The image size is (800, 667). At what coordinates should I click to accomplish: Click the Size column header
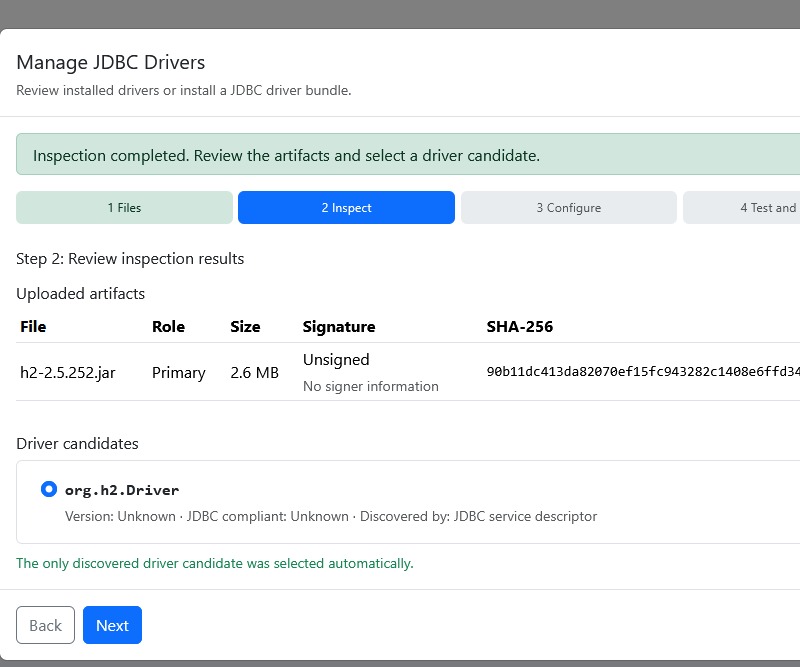[245, 327]
